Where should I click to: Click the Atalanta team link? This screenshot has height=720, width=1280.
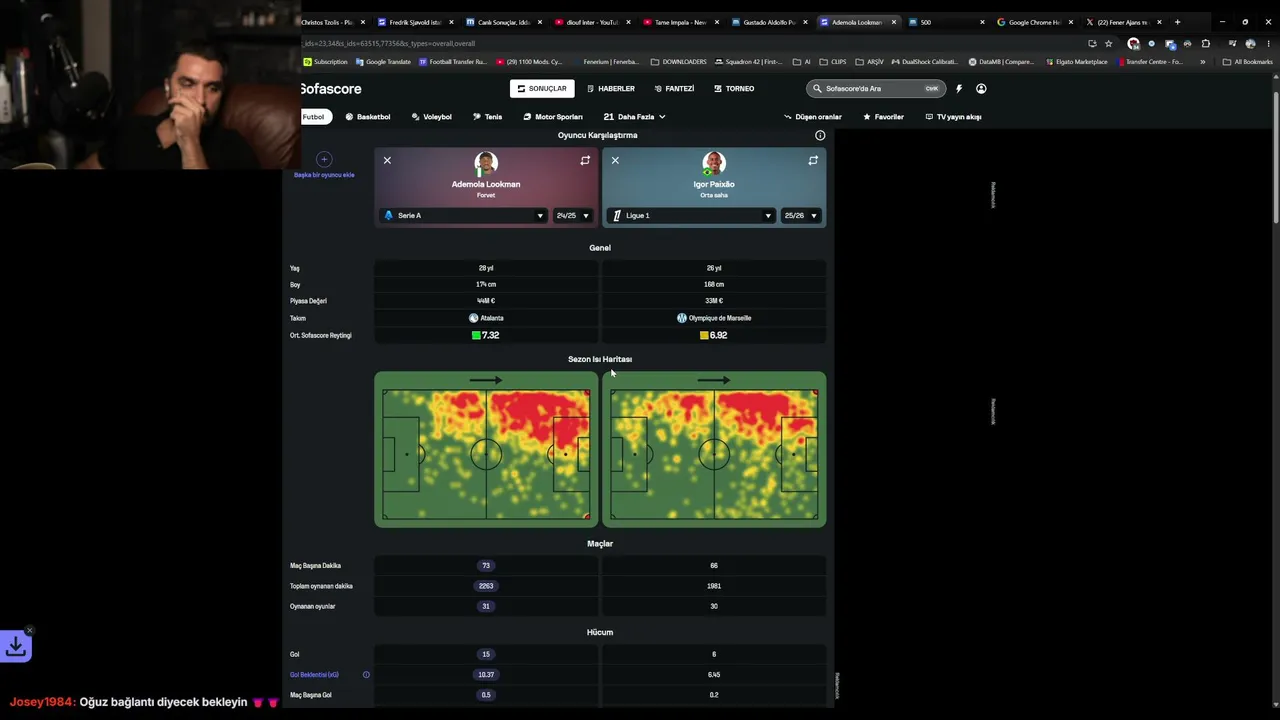pos(486,318)
